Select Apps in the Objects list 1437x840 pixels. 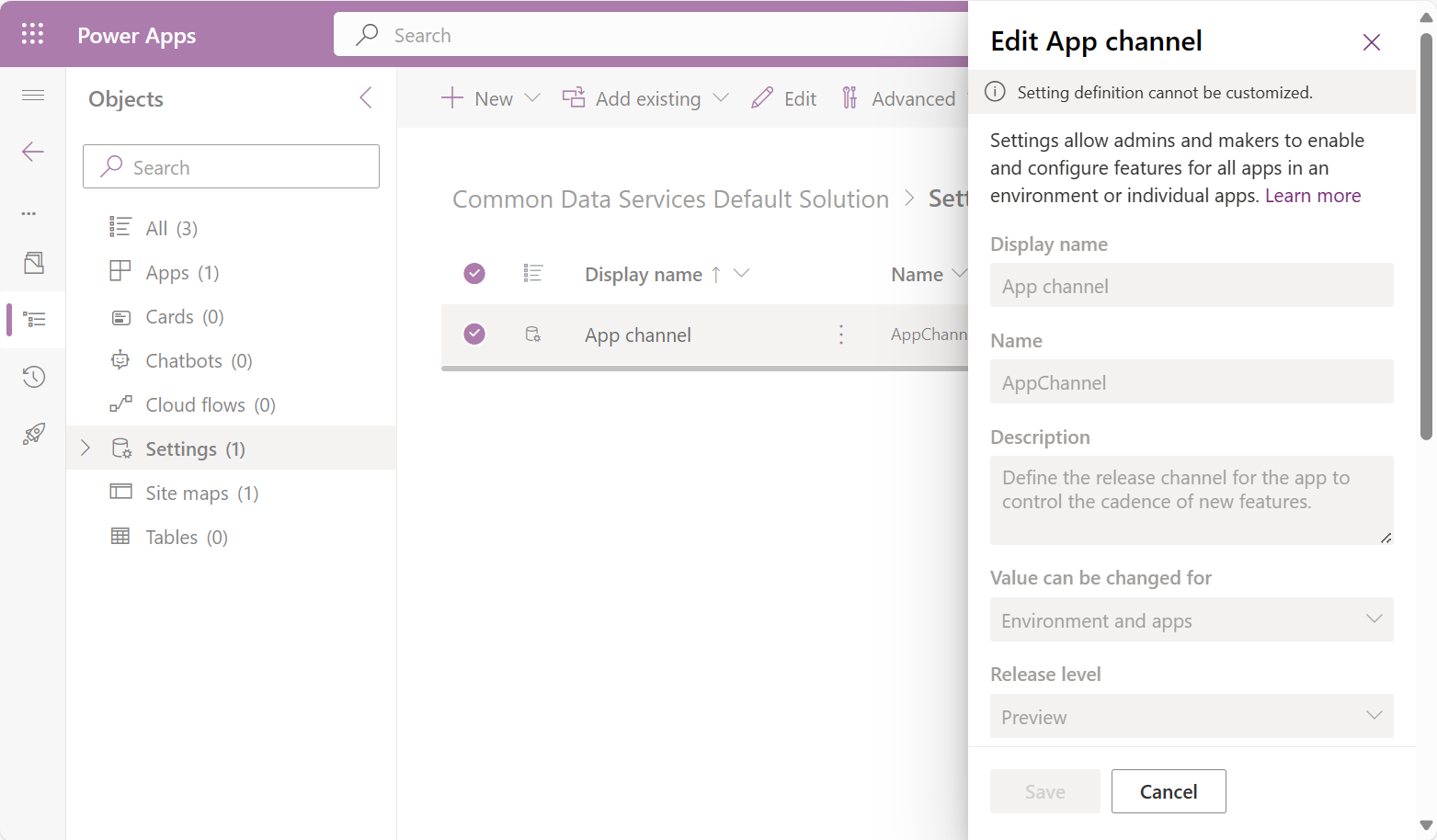[167, 272]
